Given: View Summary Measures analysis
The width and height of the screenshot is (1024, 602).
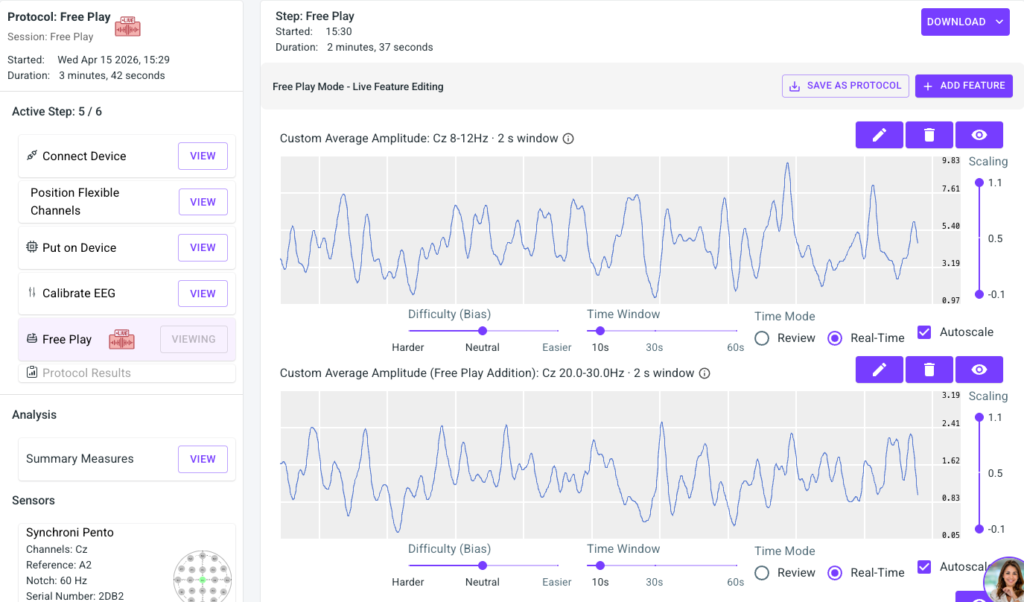Looking at the screenshot, I should 202,459.
